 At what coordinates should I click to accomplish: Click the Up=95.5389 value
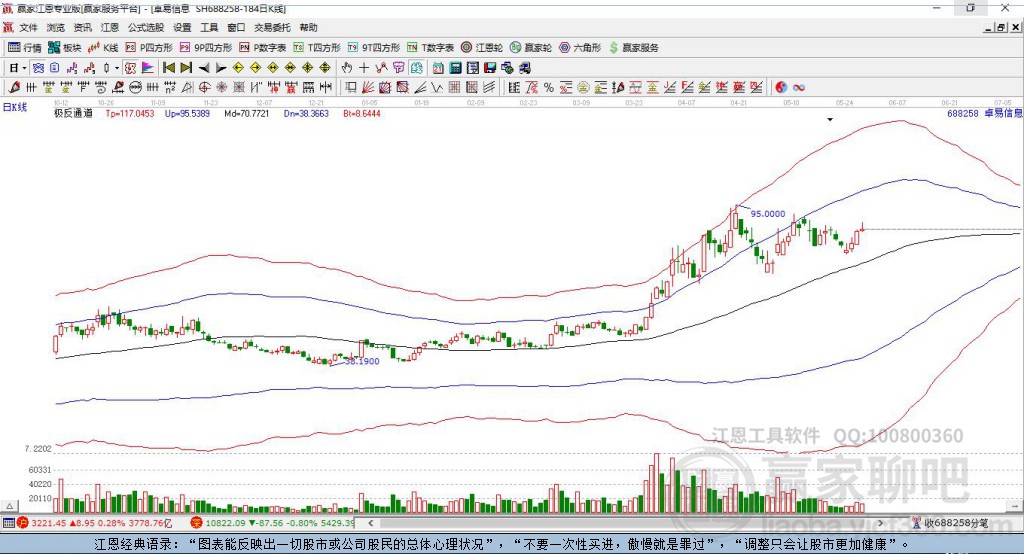(187, 114)
